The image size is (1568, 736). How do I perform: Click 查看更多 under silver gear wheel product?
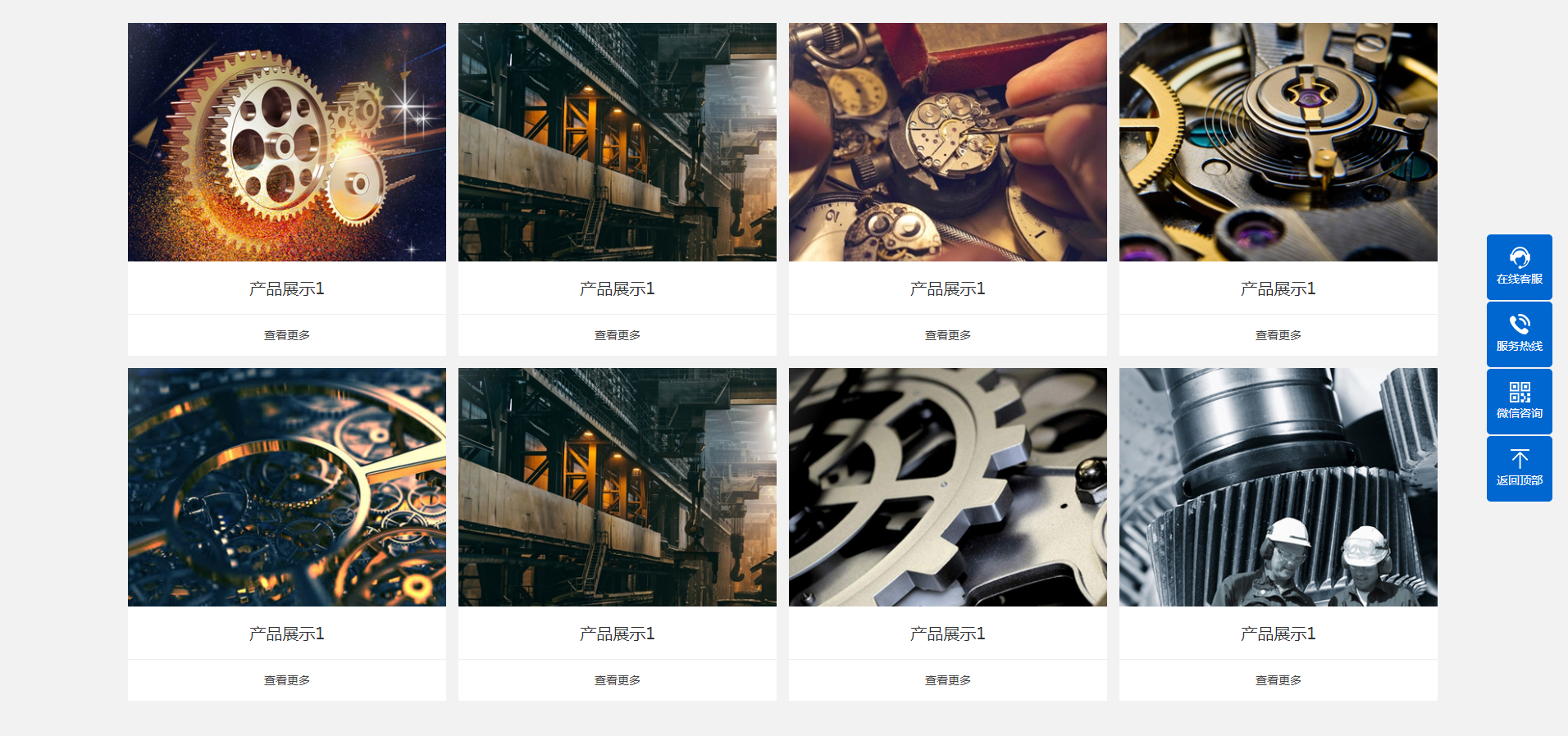pyautogui.click(x=948, y=680)
